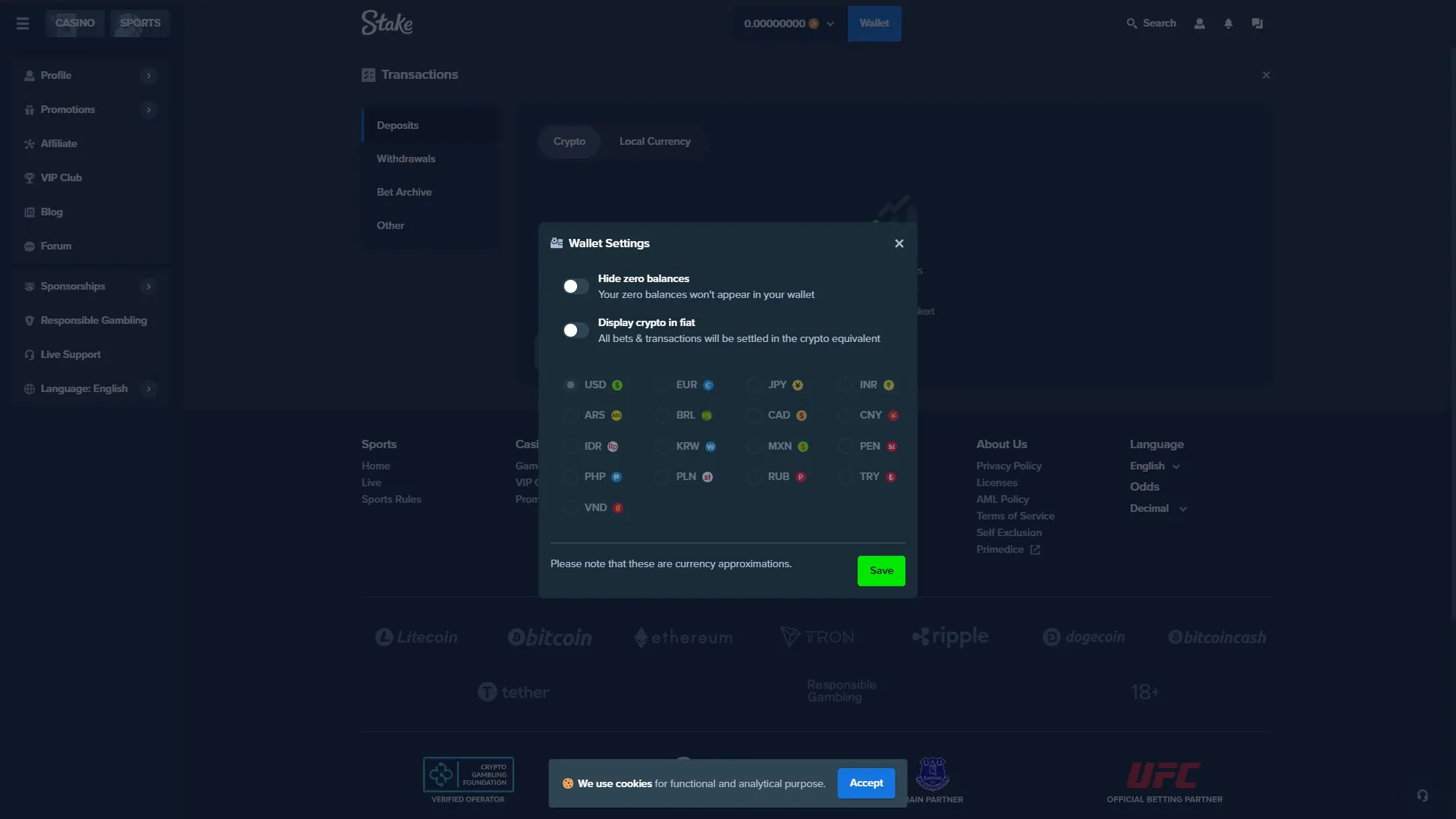Click the bitcoin coin icon beside balance
Screen dimensions: 1456x819
[x=814, y=24]
